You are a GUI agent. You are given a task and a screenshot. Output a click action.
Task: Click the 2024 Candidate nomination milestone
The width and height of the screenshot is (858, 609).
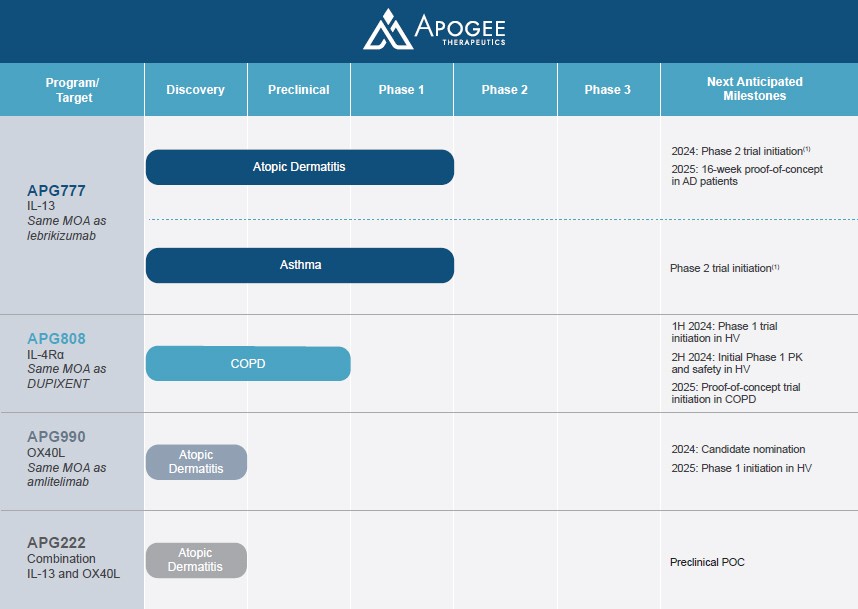pos(738,450)
